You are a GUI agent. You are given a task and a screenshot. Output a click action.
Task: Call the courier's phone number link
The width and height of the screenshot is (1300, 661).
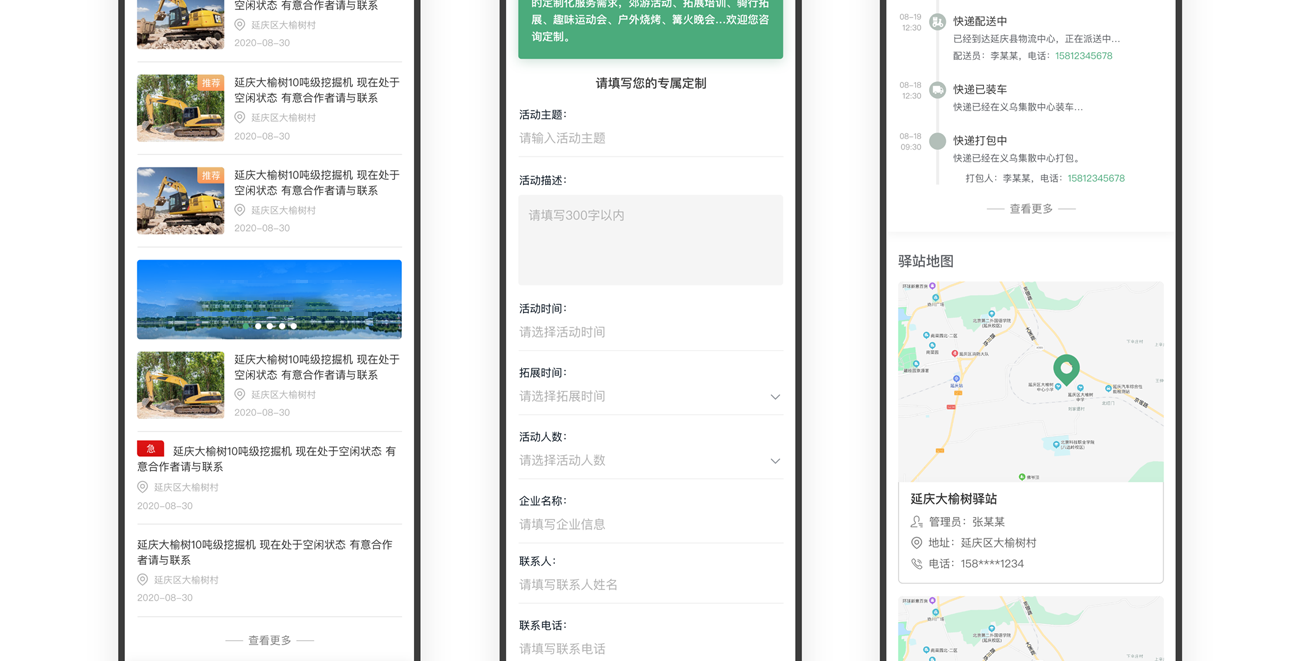1083,56
